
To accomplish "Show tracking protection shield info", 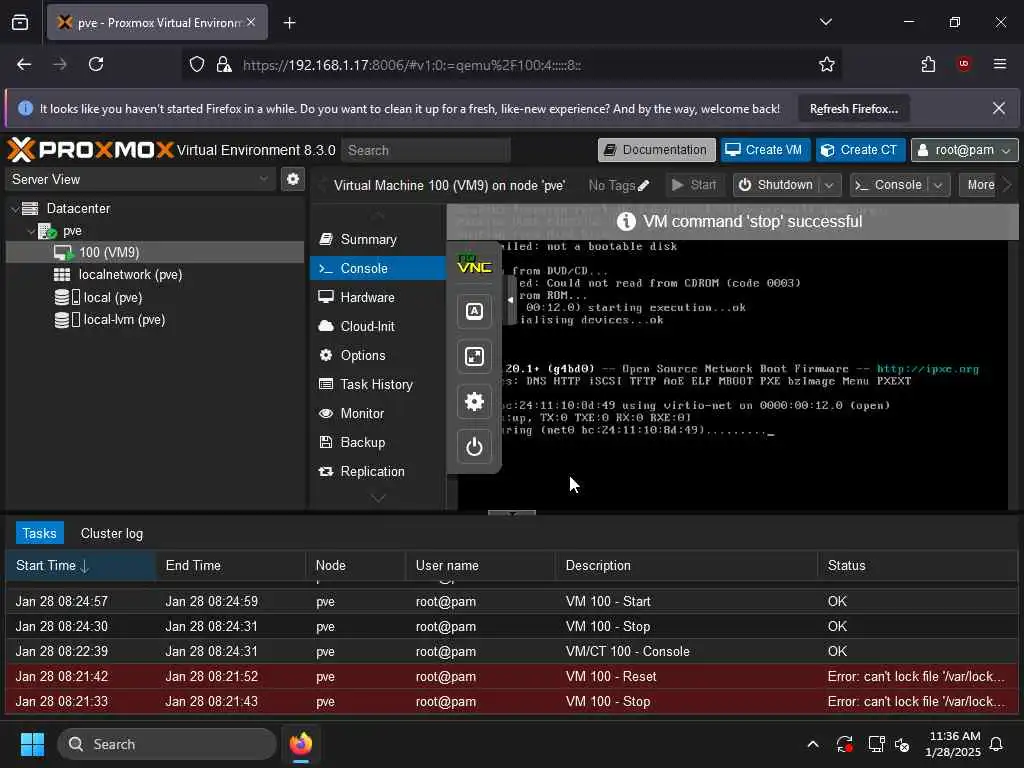I will coord(197,64).
